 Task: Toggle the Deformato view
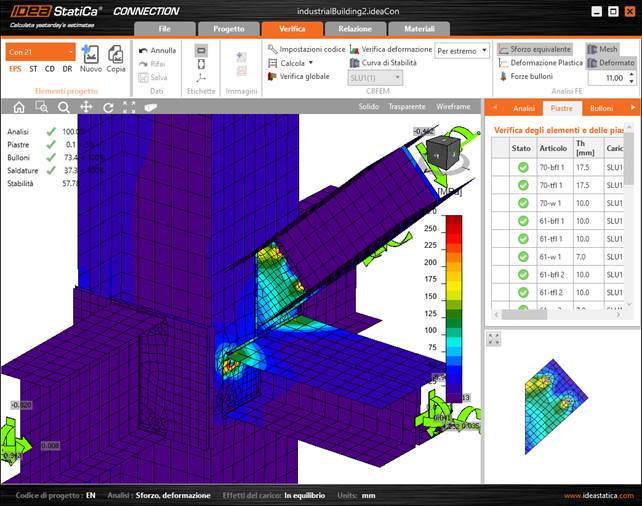point(610,63)
